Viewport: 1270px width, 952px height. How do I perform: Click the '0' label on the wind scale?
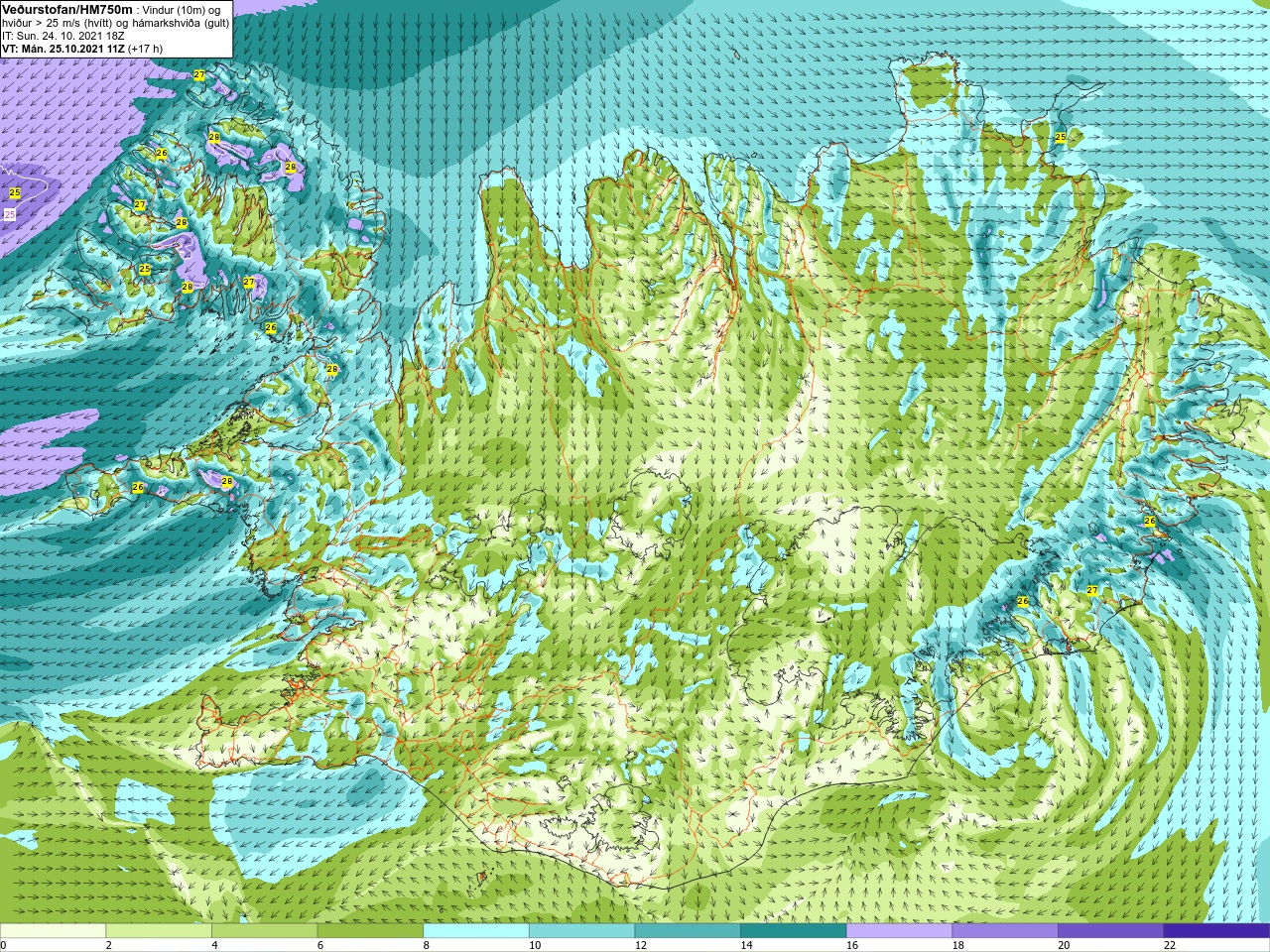point(3,945)
